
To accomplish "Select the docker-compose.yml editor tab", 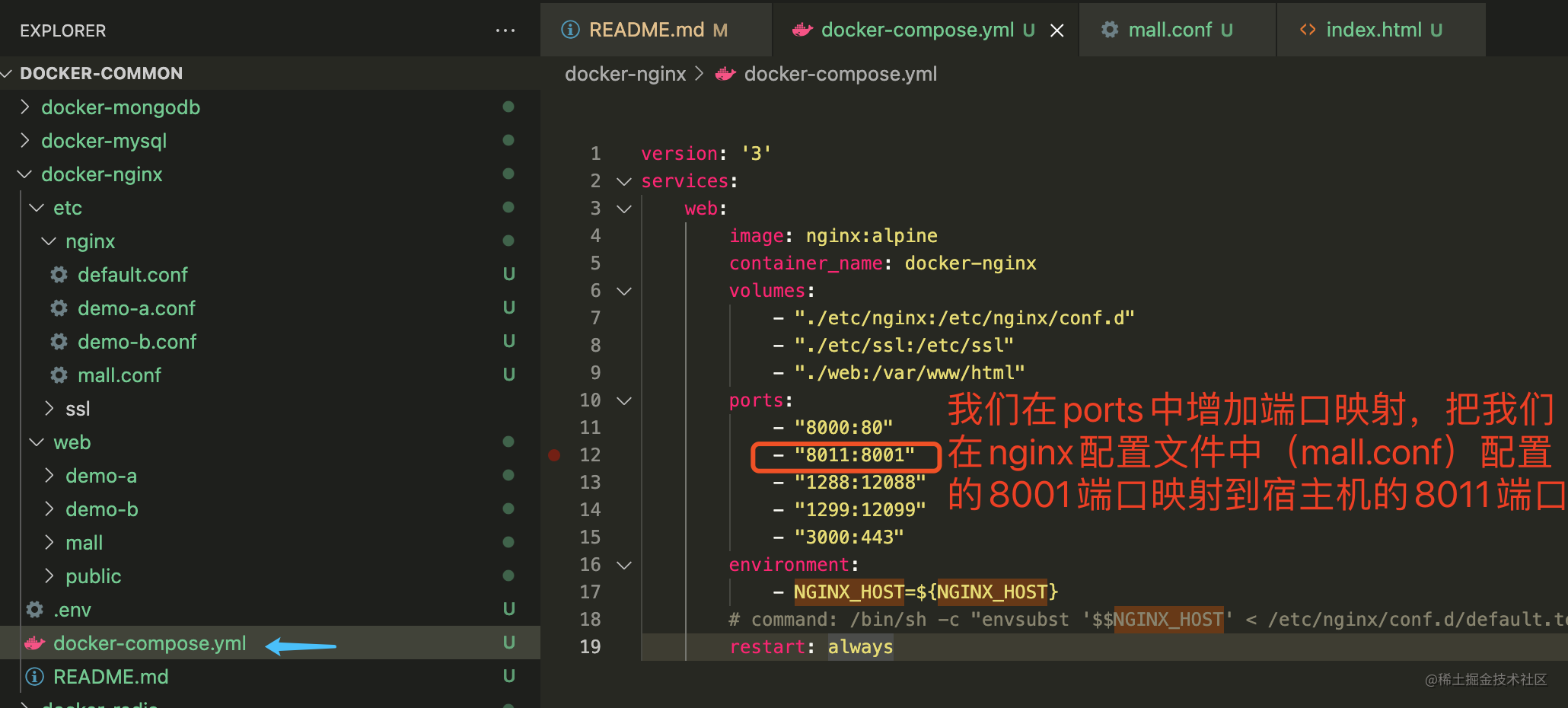I will pos(925,30).
